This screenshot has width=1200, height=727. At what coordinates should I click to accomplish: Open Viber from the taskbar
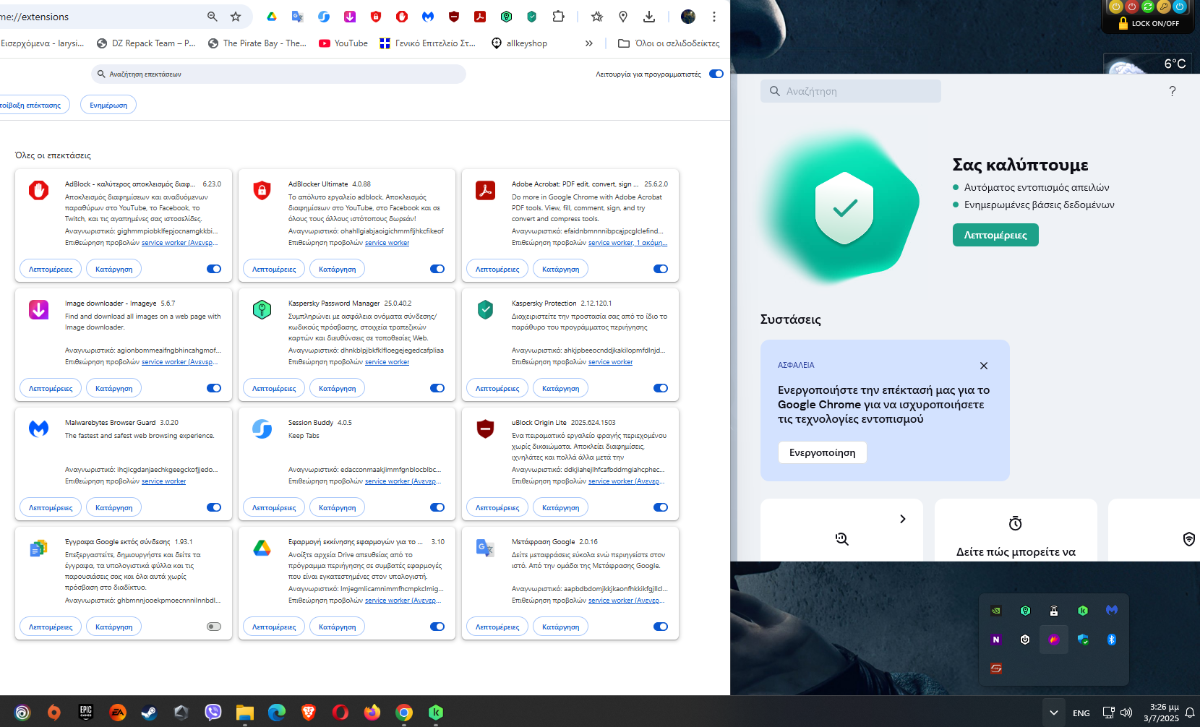tap(213, 712)
